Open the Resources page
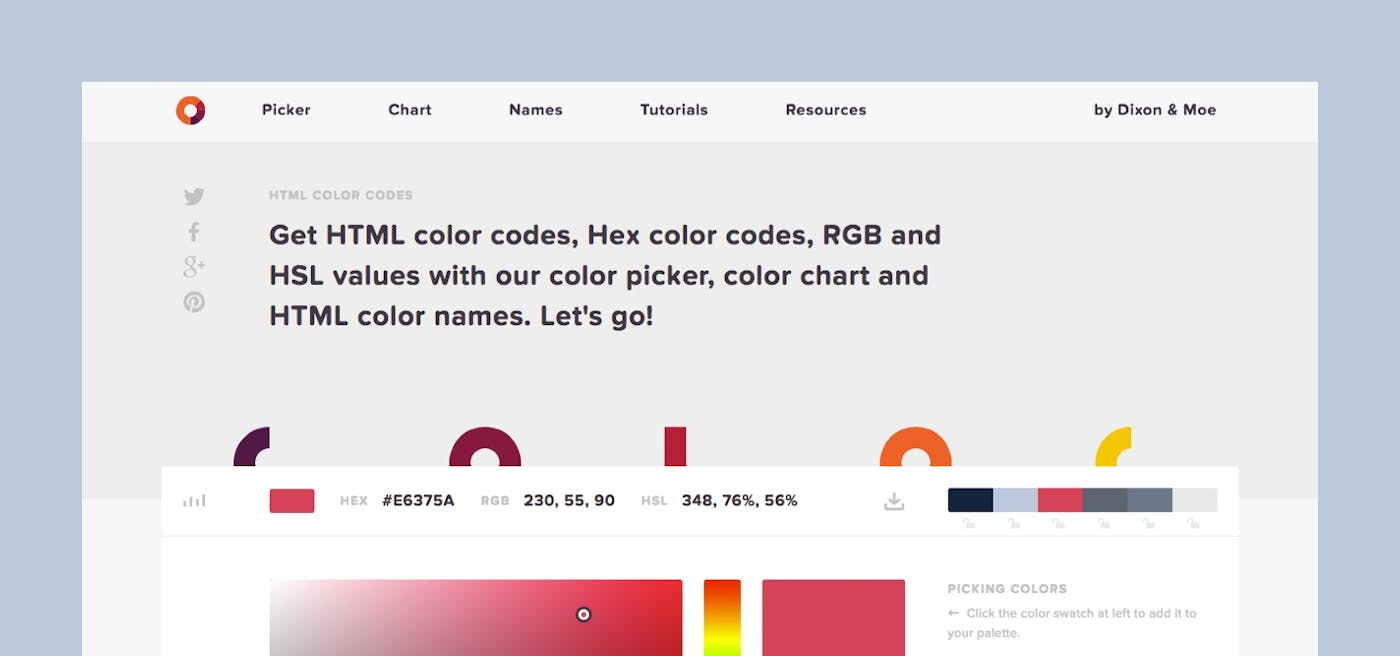The width and height of the screenshot is (1400, 656). 825,110
